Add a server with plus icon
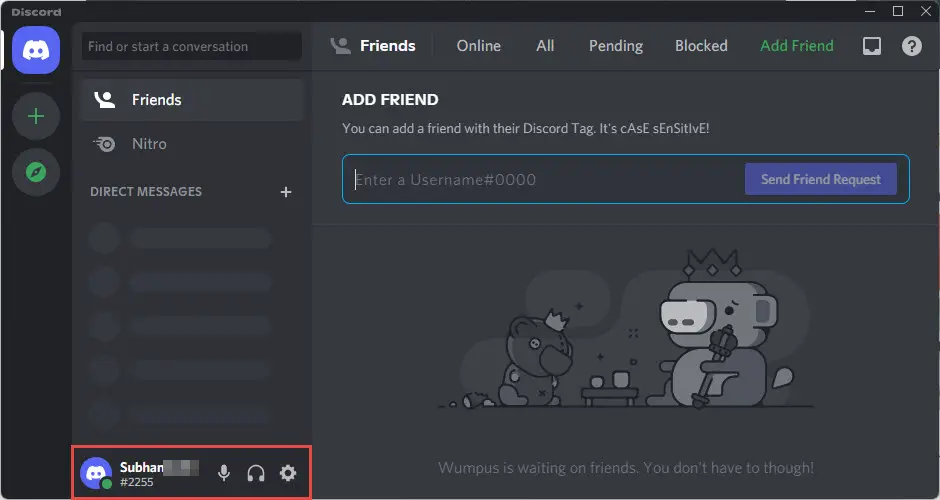The width and height of the screenshot is (940, 500). click(36, 116)
